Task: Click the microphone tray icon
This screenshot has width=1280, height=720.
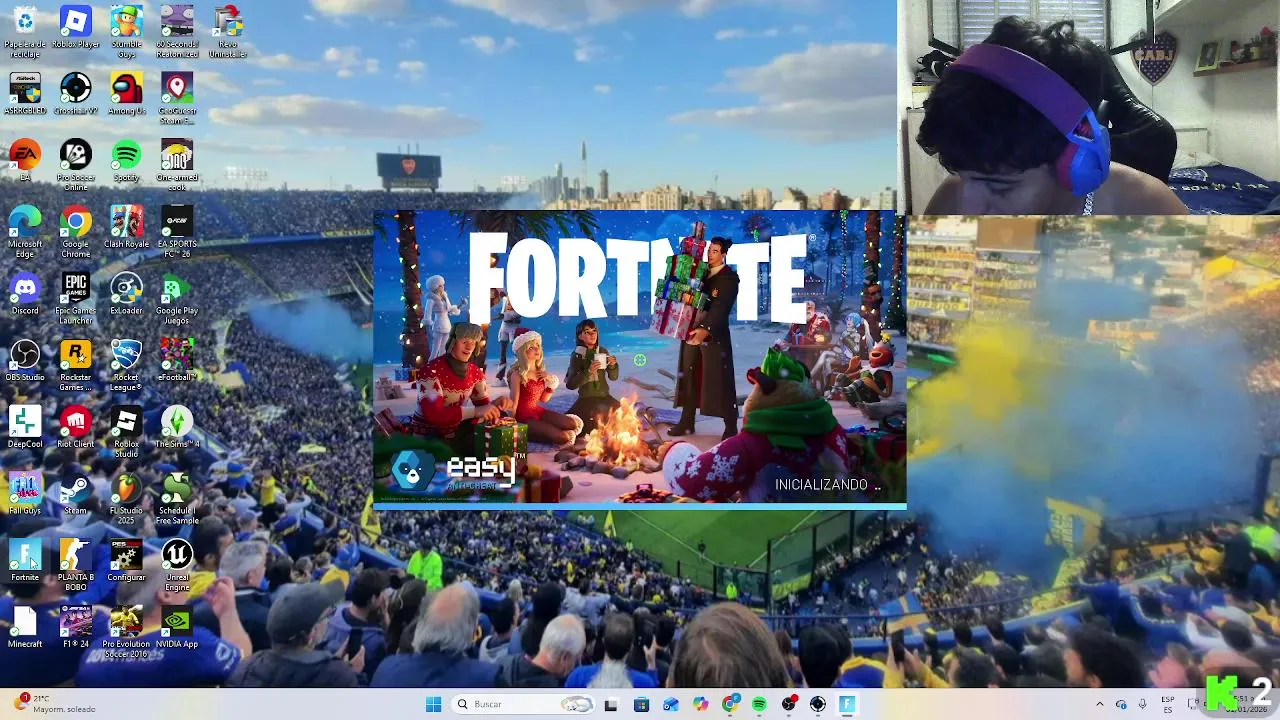Action: 1143,704
